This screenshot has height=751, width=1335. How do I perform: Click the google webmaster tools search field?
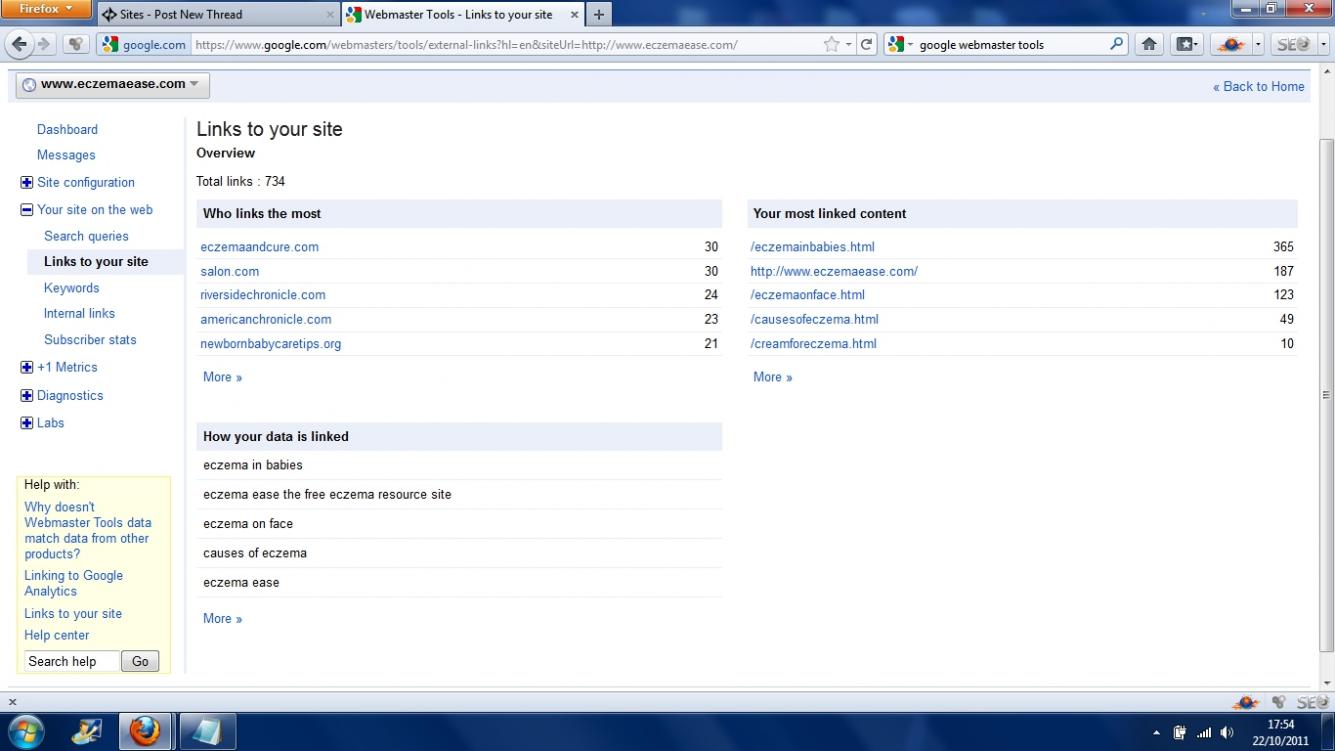click(1010, 44)
